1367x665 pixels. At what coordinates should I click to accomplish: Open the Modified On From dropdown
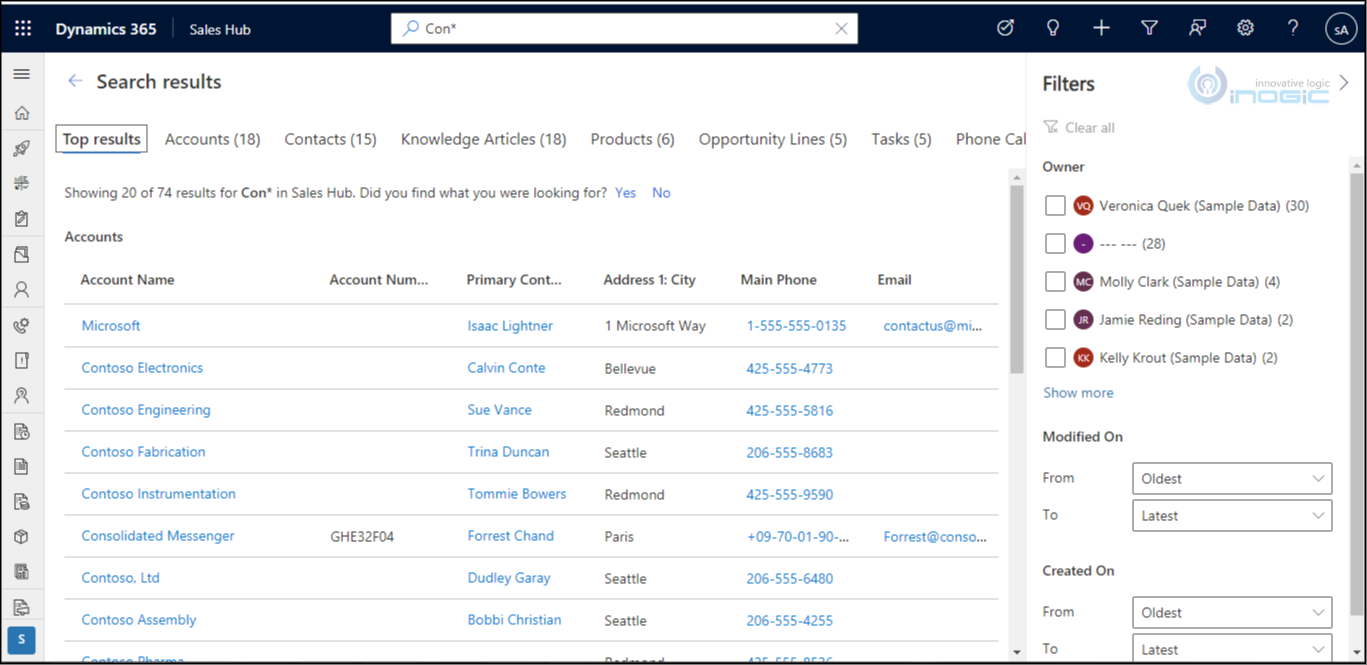coord(1232,478)
